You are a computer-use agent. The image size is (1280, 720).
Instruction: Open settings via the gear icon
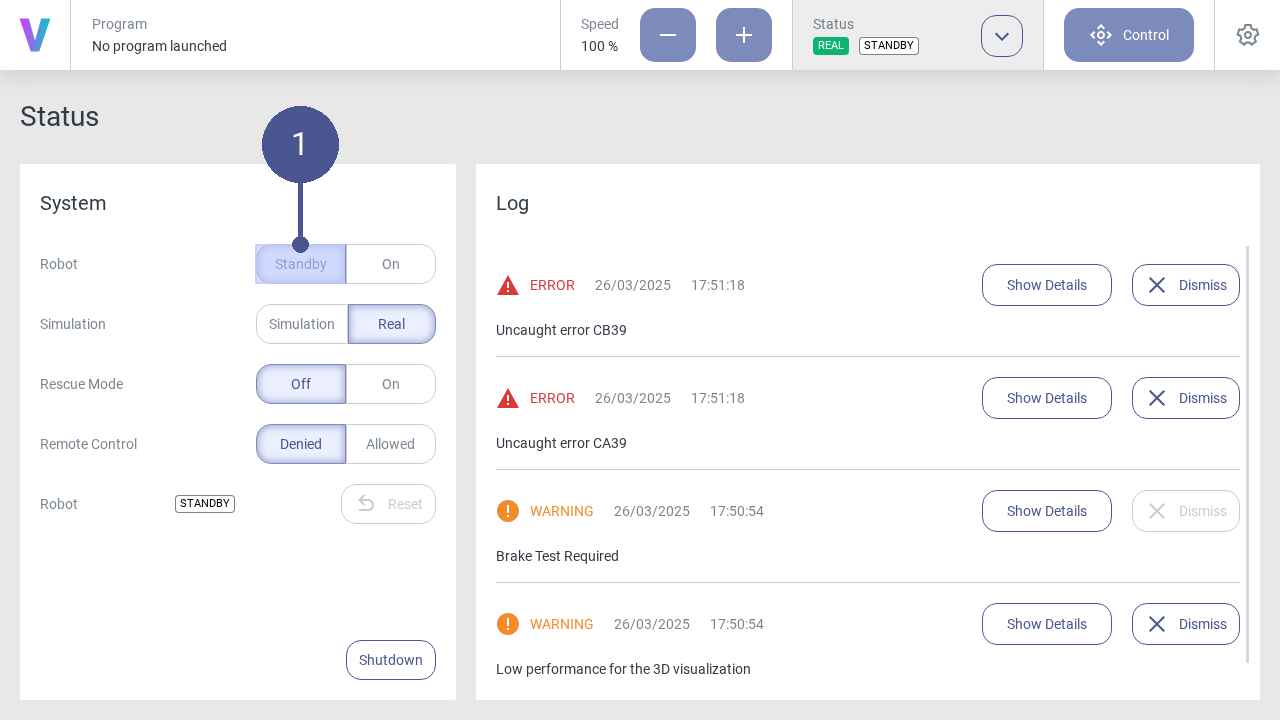click(1247, 35)
